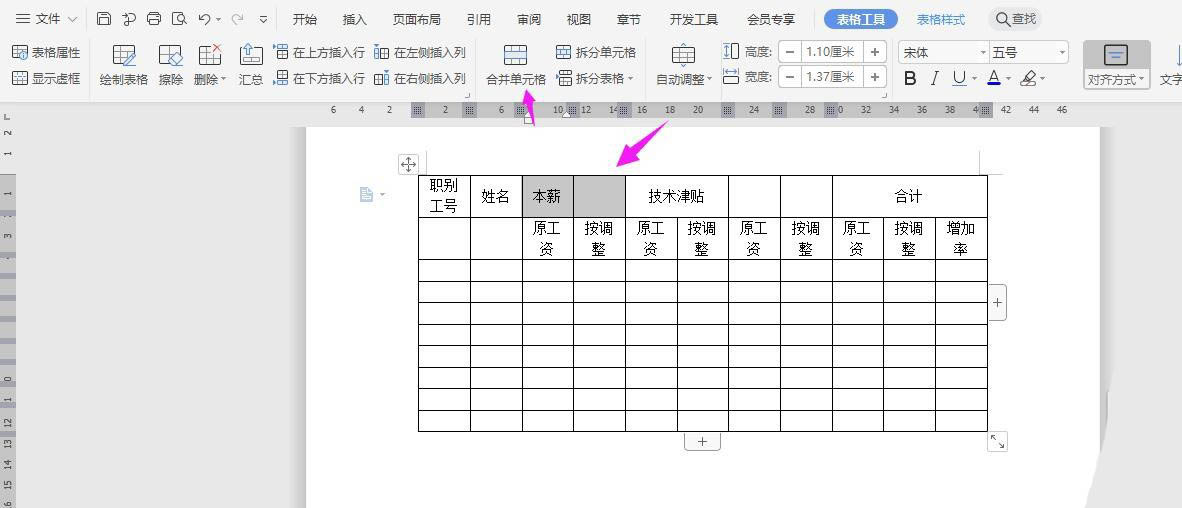Increase column width with plus button
Image resolution: width=1182 pixels, height=508 pixels.
coord(874,77)
